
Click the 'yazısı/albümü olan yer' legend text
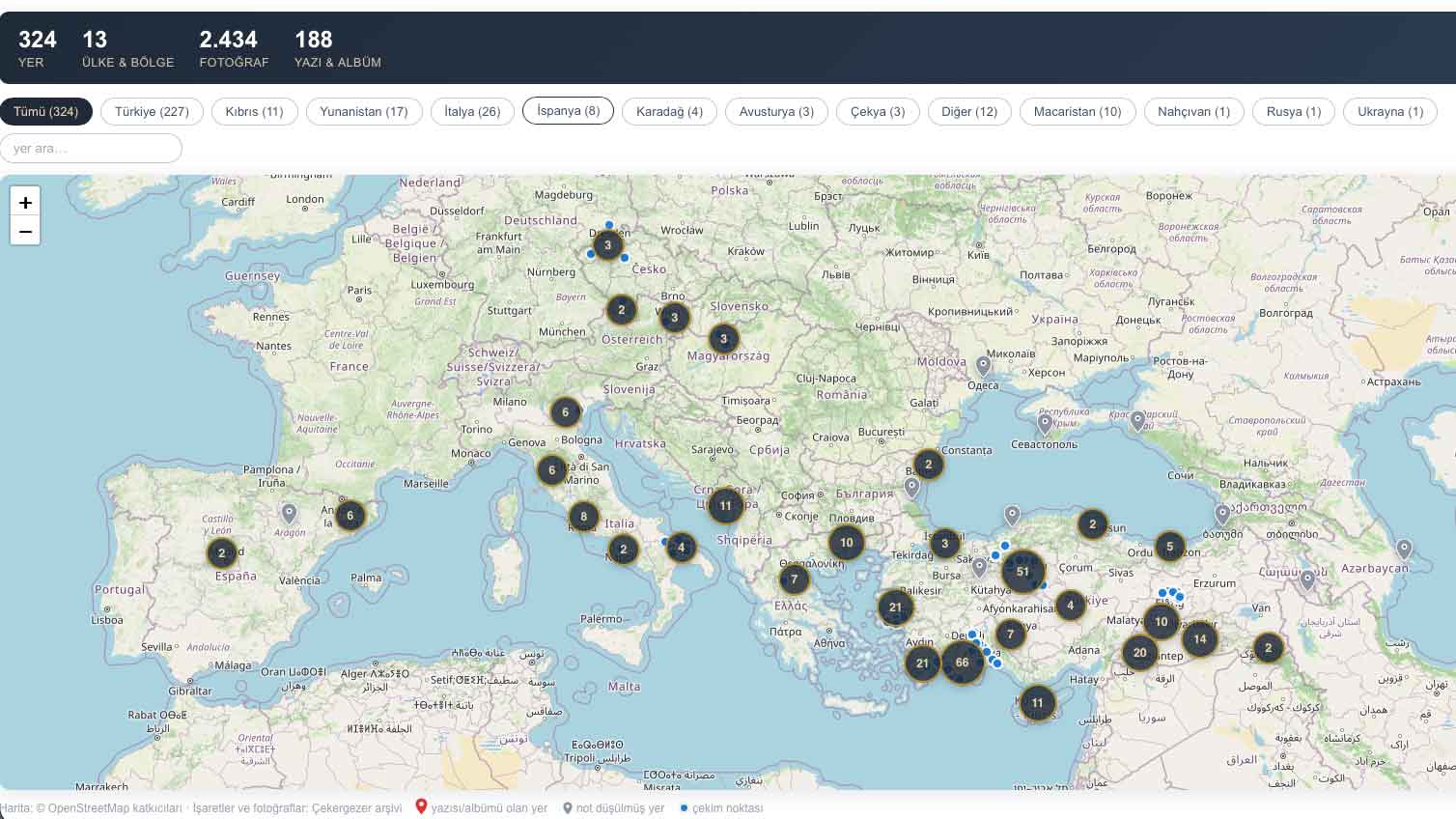coord(489,808)
